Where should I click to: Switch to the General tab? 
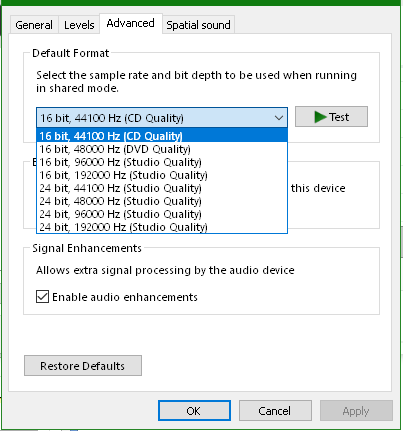tap(34, 25)
